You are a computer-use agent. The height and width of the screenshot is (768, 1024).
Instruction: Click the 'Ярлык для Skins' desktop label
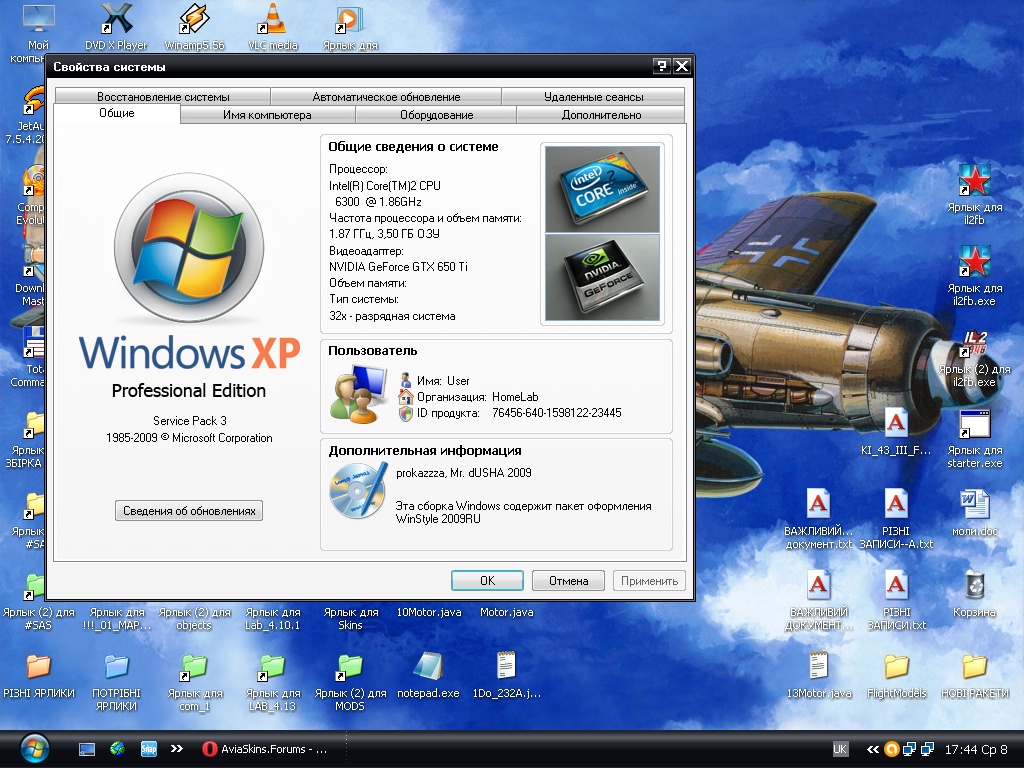pyautogui.click(x=351, y=618)
